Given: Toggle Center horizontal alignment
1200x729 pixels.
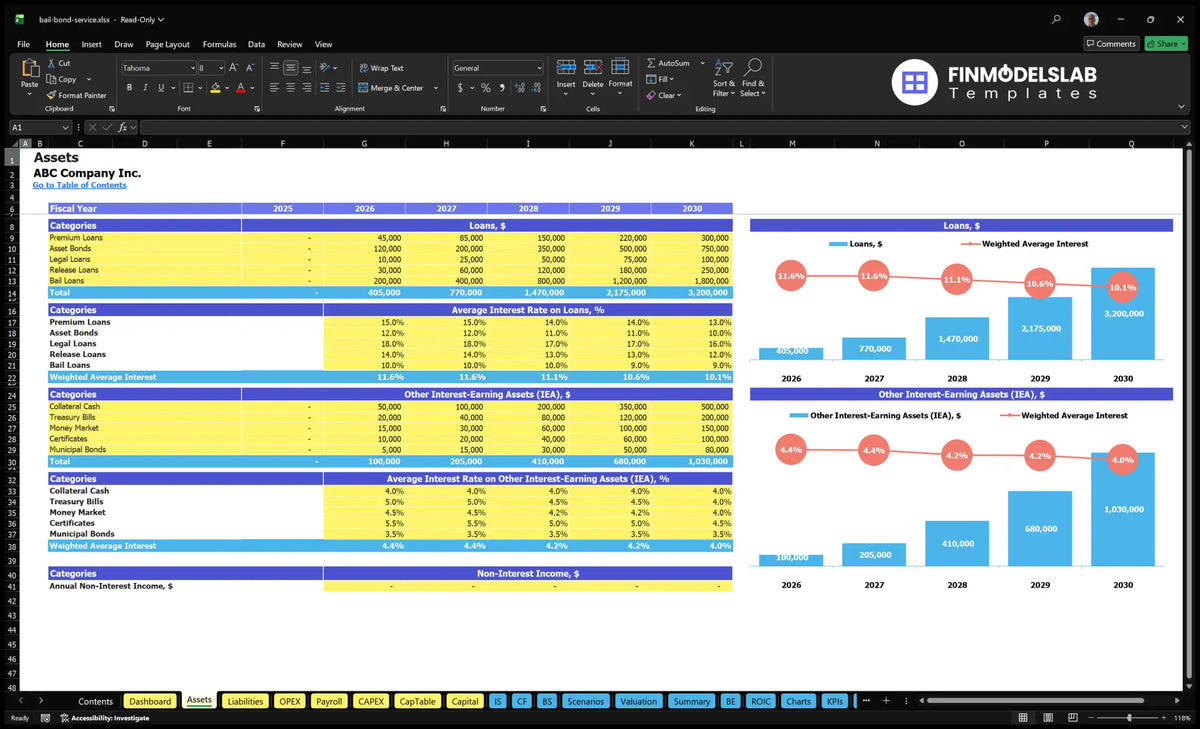Looking at the screenshot, I should [291, 88].
